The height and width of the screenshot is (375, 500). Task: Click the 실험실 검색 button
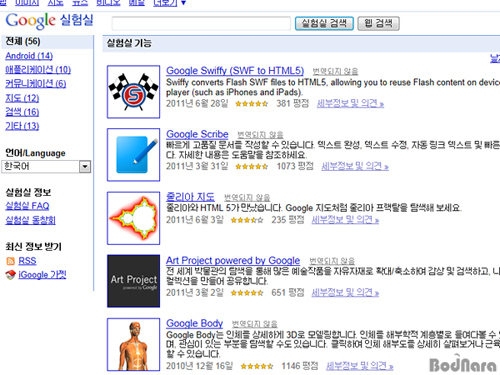coord(324,23)
